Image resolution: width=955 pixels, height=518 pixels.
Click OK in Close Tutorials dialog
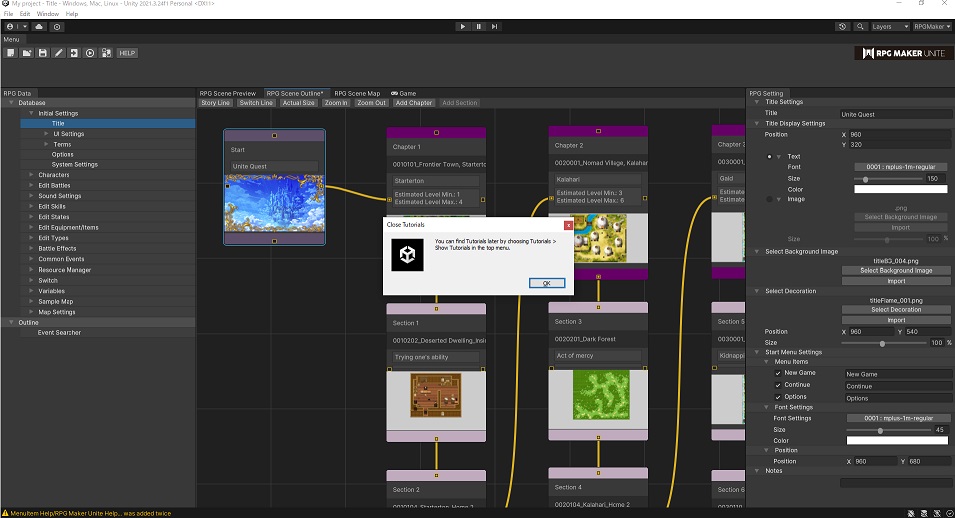546,283
